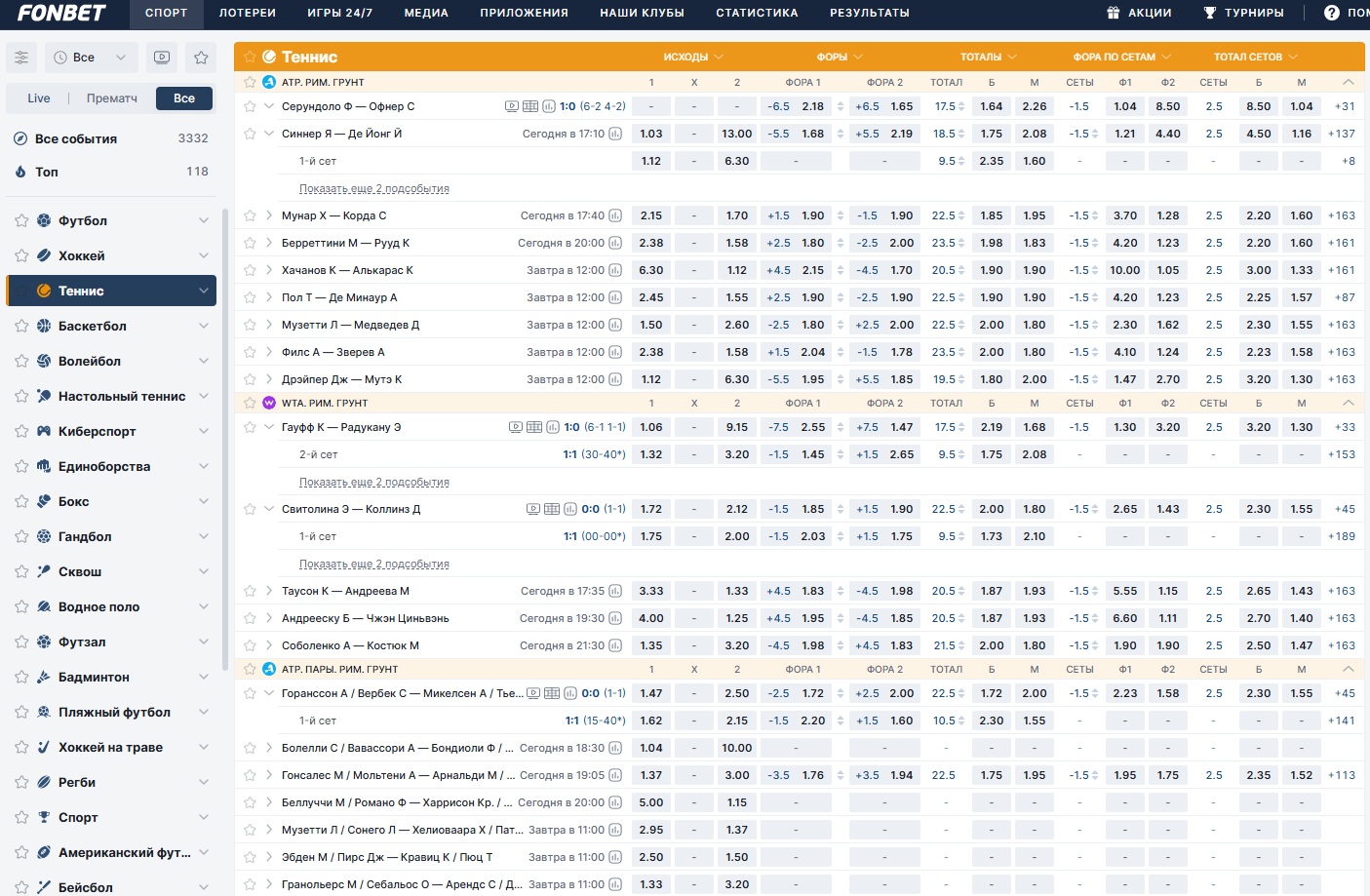
Task: Favorite the Basketball sport star
Action: pos(21,326)
